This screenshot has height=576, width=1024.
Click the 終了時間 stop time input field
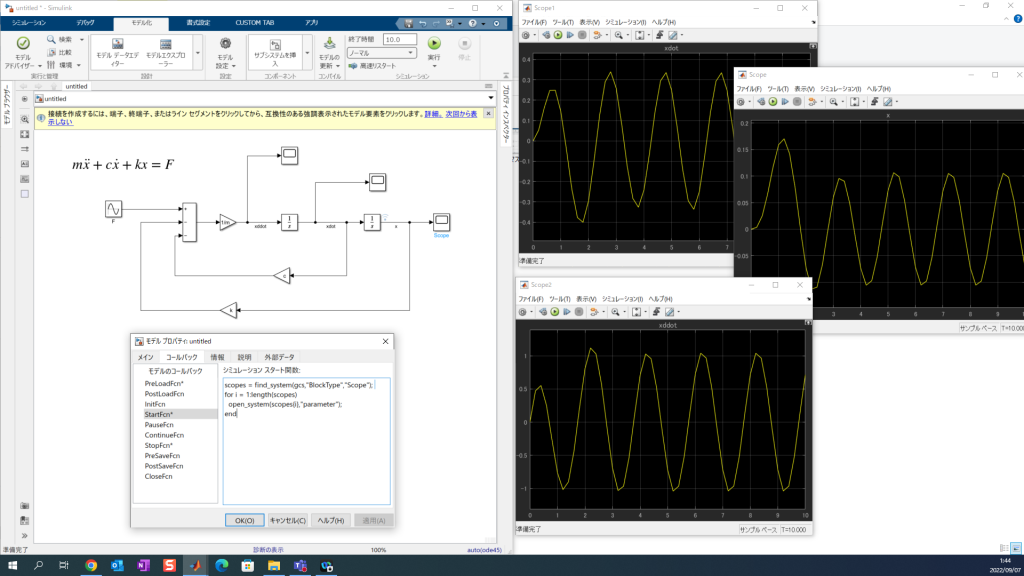point(399,39)
